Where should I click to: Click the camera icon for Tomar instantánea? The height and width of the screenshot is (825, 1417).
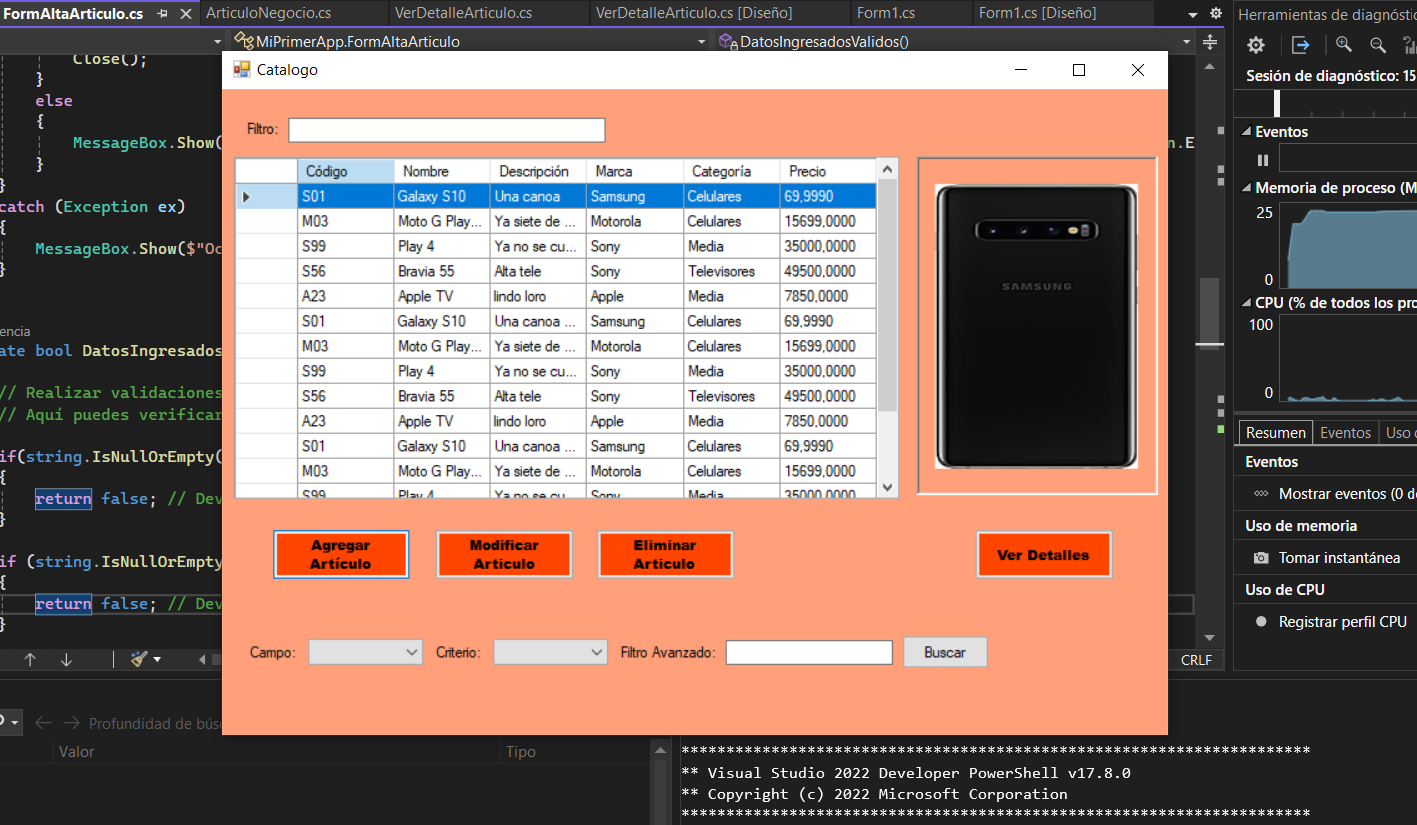pyautogui.click(x=1261, y=558)
